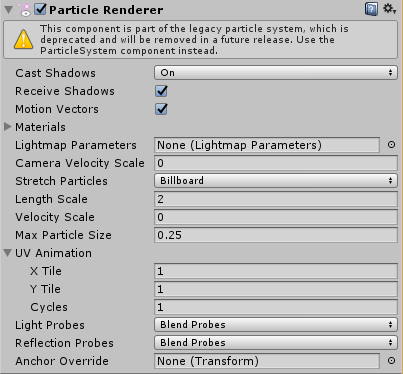Click the Max Particle Size field
Screen dimensions: 403x374
point(276,235)
